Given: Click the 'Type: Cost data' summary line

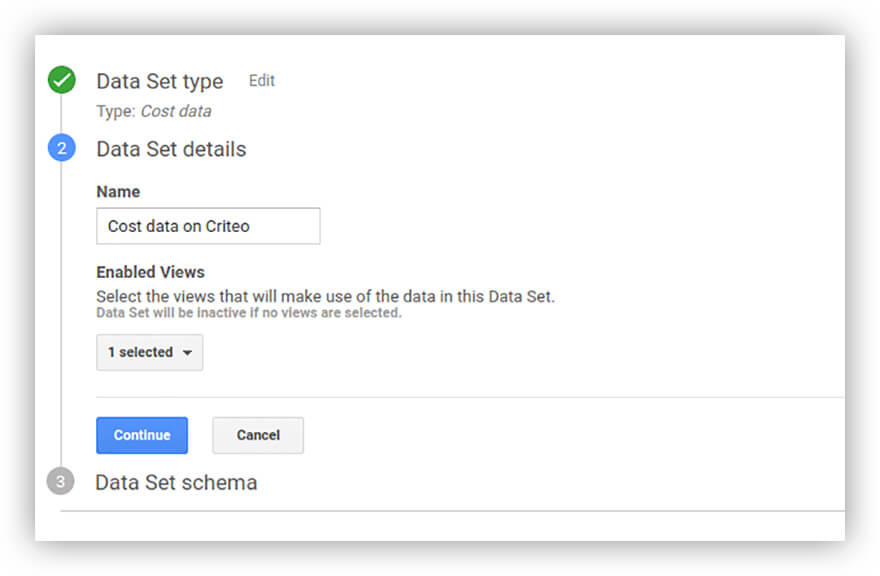Looking at the screenshot, I should 153,111.
